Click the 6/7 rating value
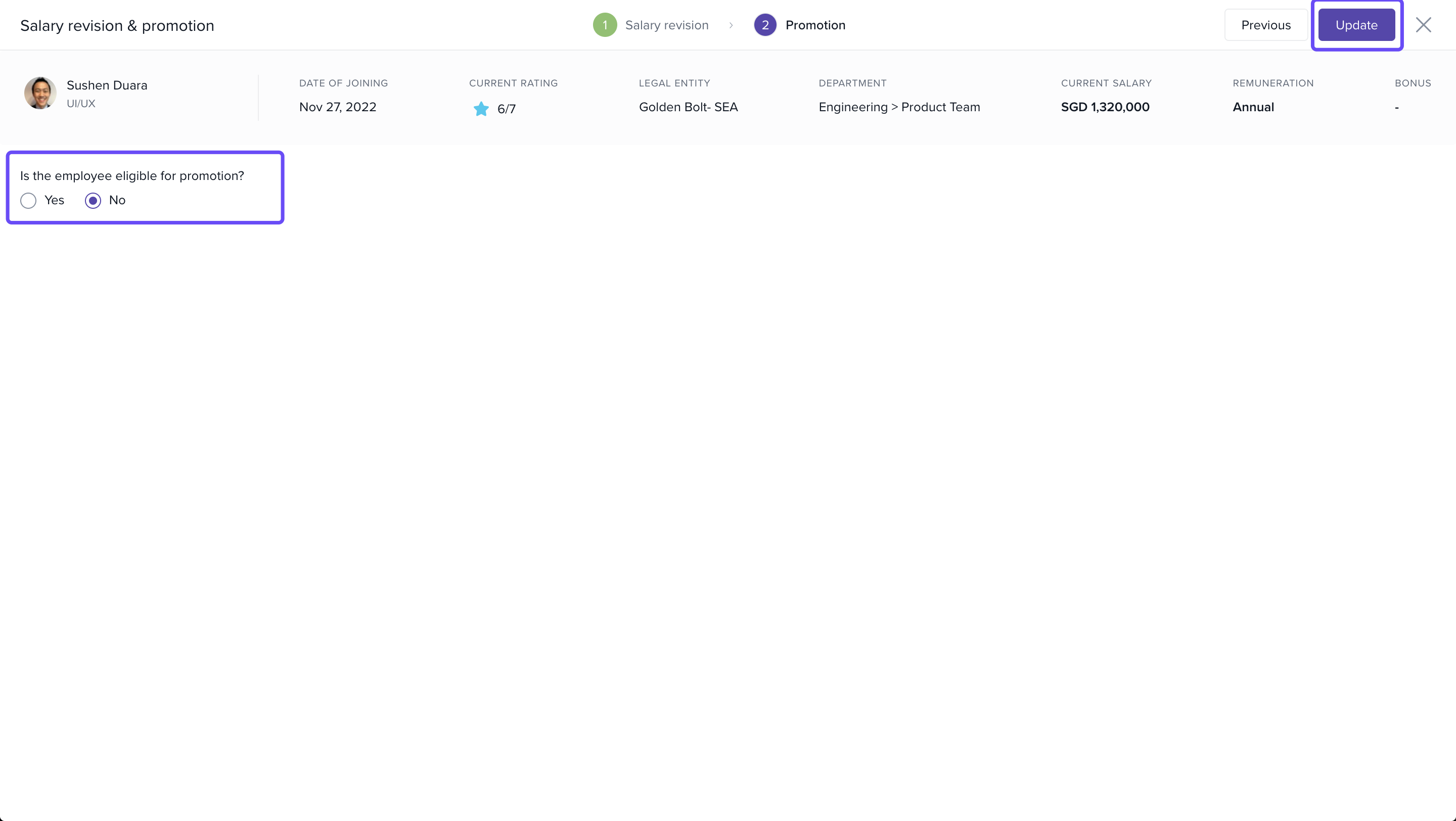This screenshot has width=1456, height=821. pos(506,109)
